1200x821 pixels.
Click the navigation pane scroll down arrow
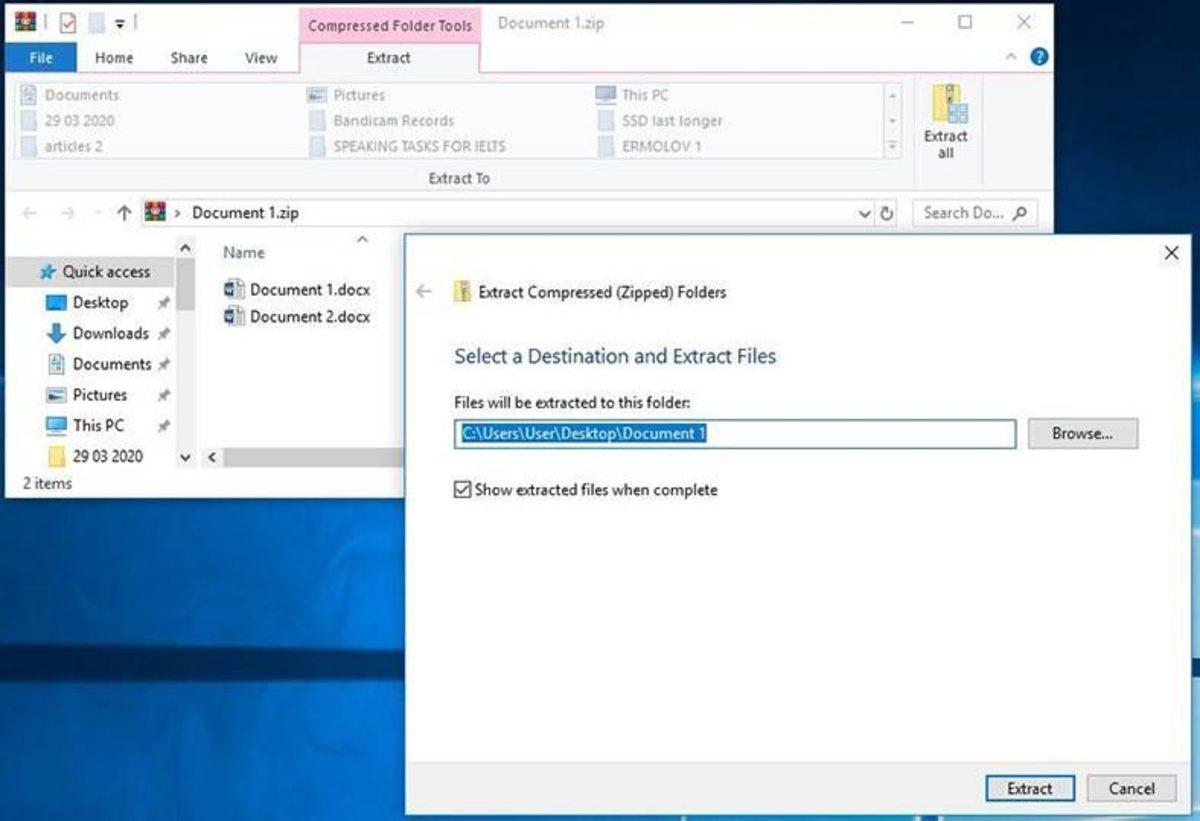[x=185, y=456]
